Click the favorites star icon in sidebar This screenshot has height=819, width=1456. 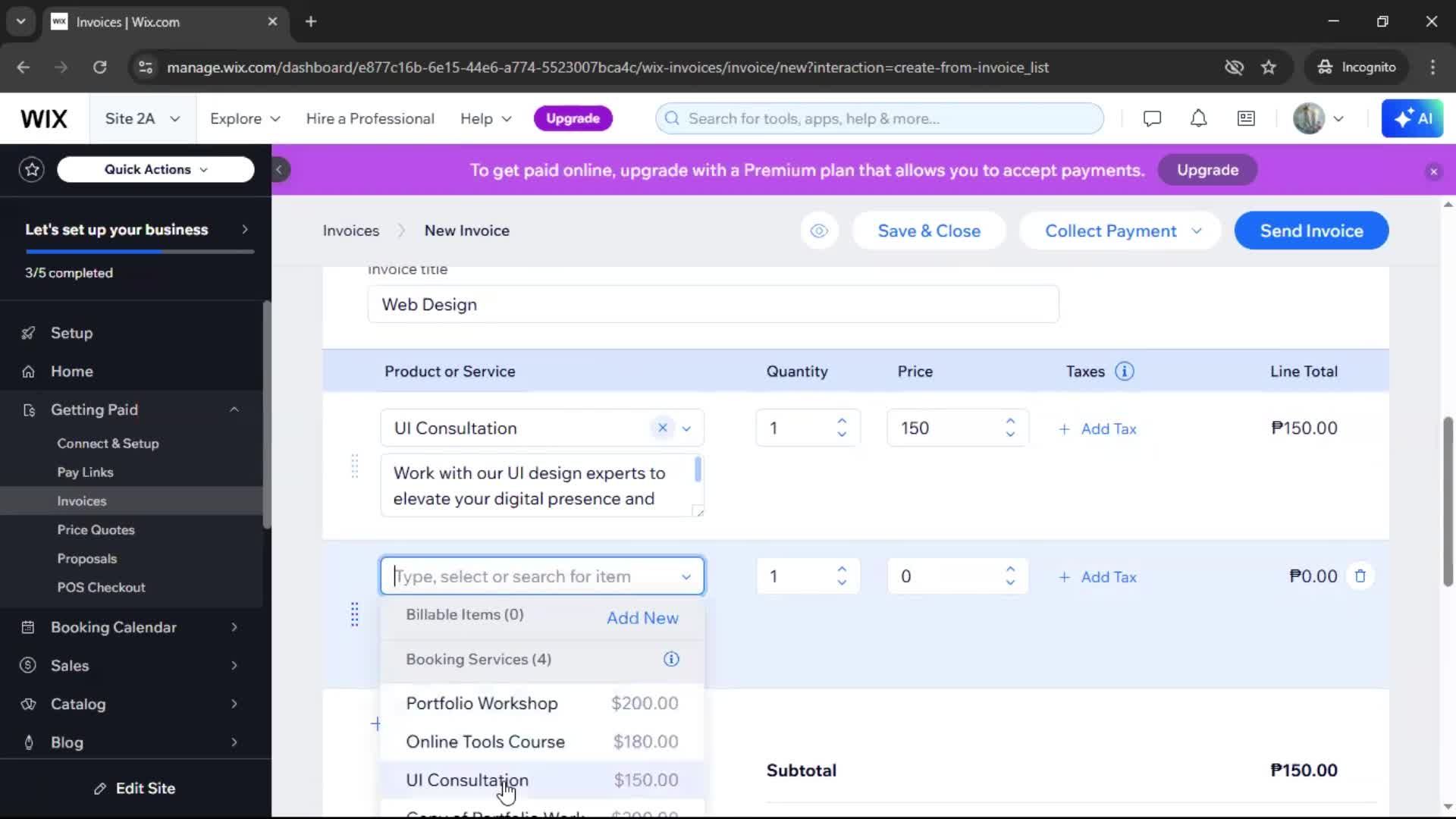pos(32,169)
